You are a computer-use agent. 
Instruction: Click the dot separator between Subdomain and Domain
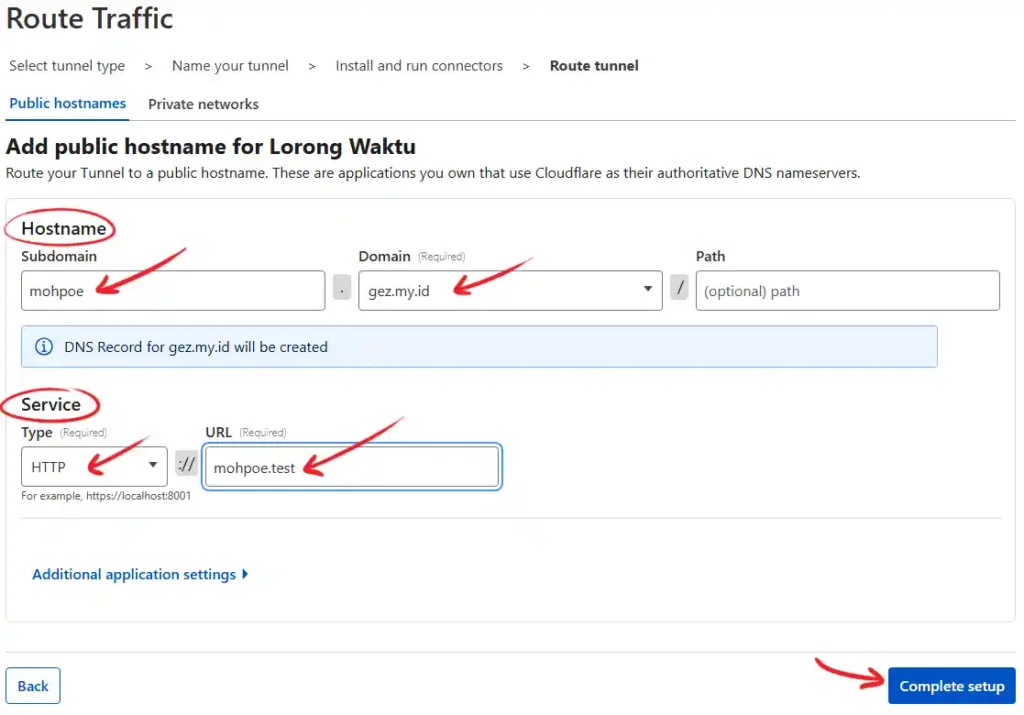point(342,287)
